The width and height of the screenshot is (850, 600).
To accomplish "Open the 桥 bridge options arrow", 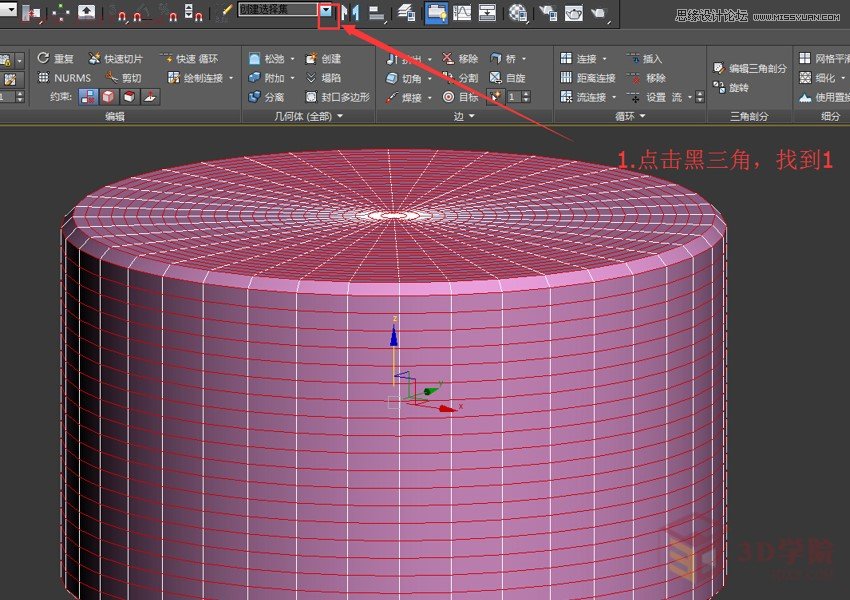I will (524, 59).
